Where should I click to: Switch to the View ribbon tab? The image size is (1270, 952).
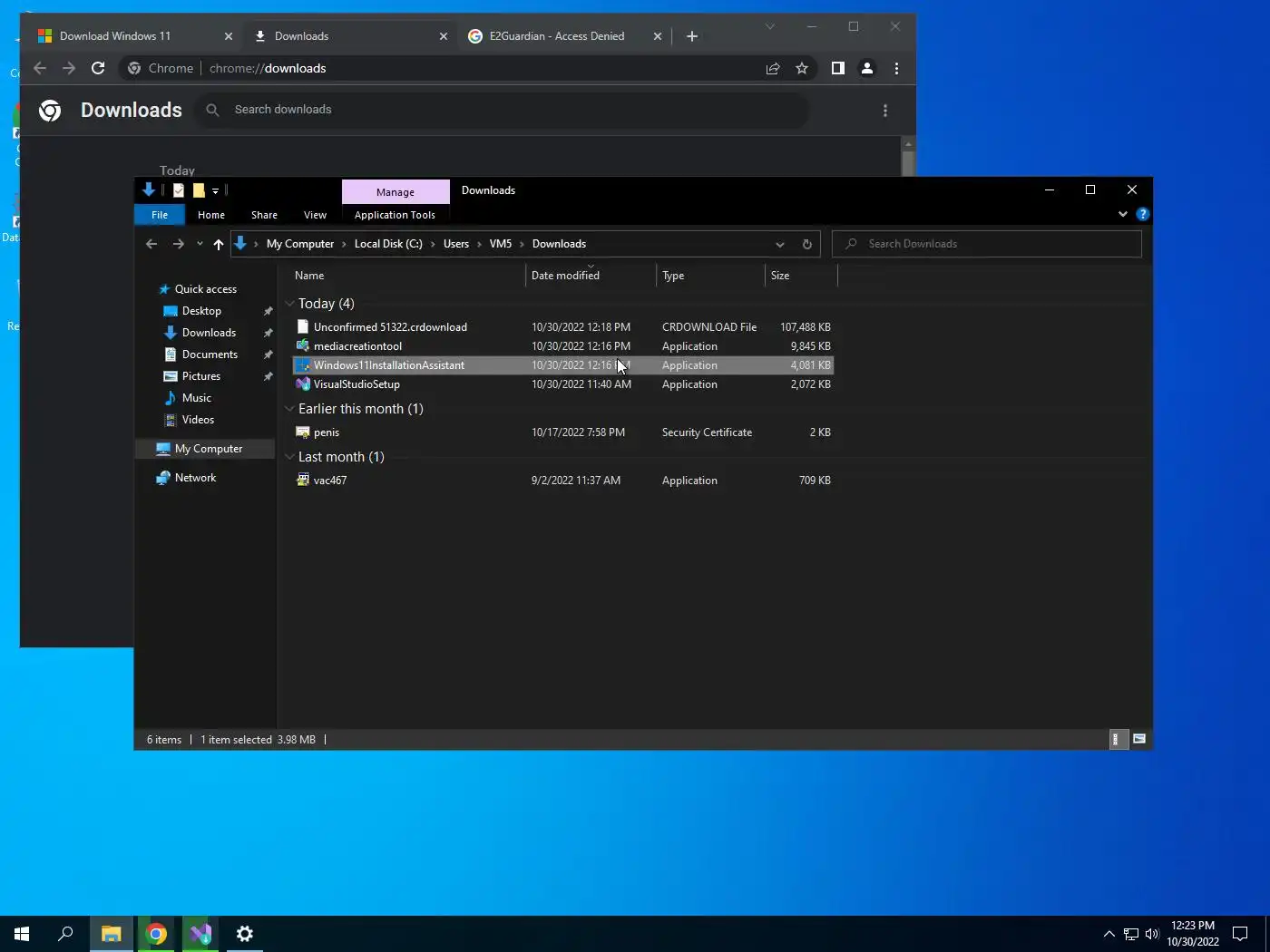point(315,215)
